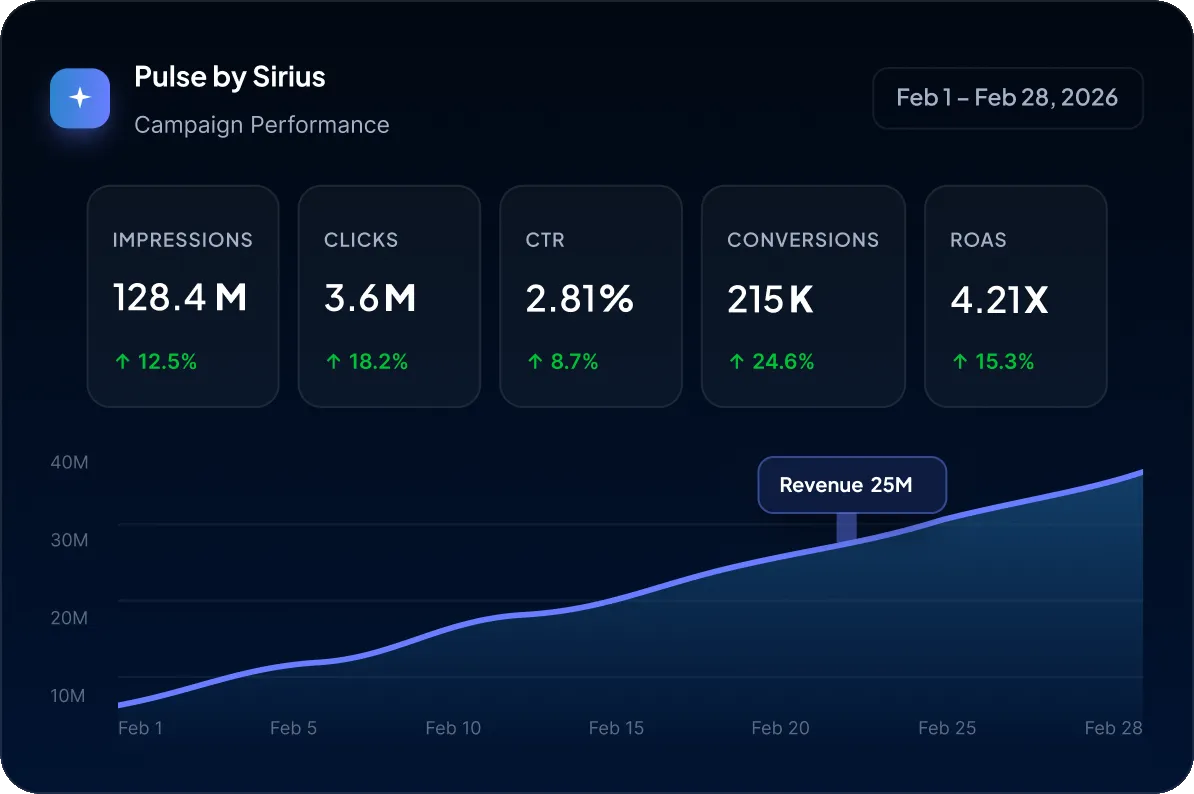This screenshot has height=794, width=1194.
Task: Select the 215 K conversions value
Action: (771, 298)
